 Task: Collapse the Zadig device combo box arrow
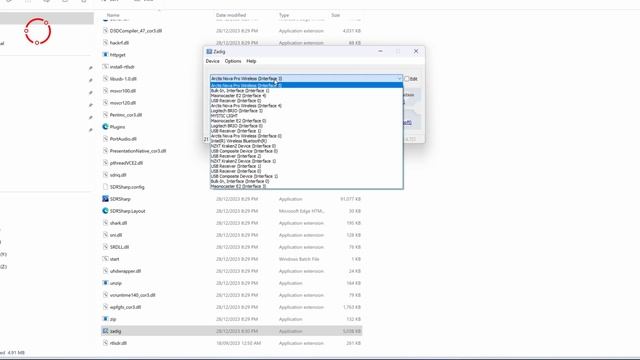[399, 78]
